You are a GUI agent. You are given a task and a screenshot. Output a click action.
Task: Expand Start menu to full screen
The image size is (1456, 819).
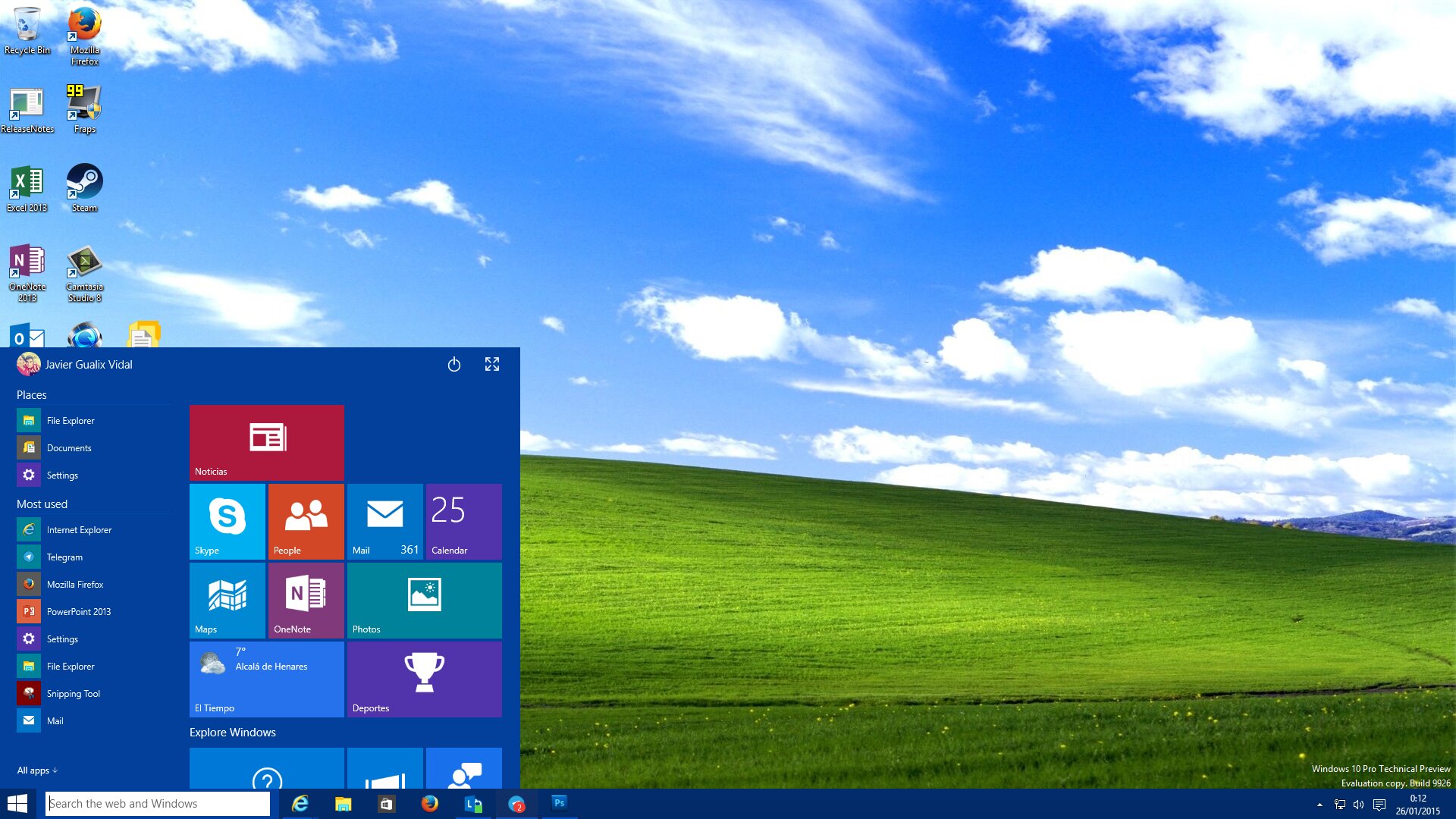point(492,365)
